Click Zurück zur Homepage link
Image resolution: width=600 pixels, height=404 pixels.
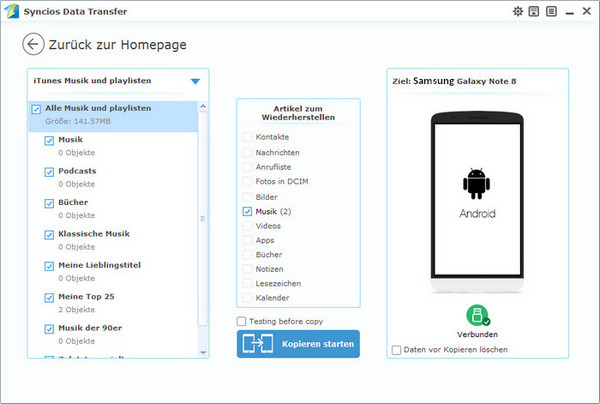[117, 45]
